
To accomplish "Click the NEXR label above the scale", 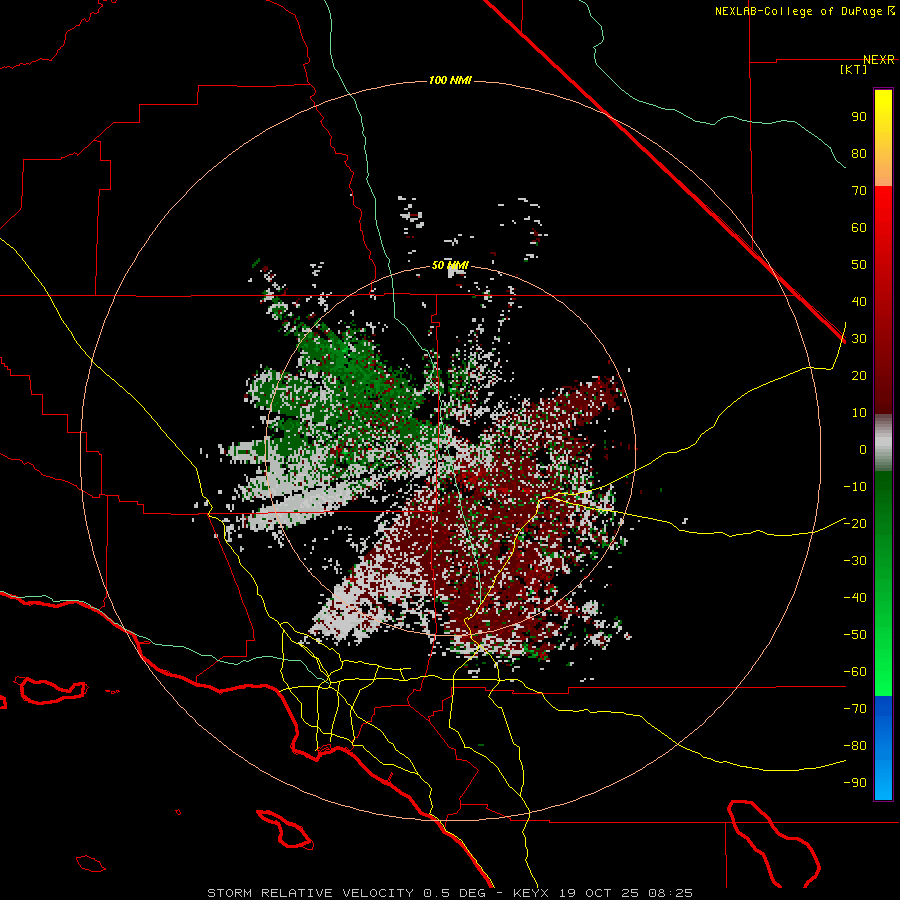I will [x=879, y=60].
